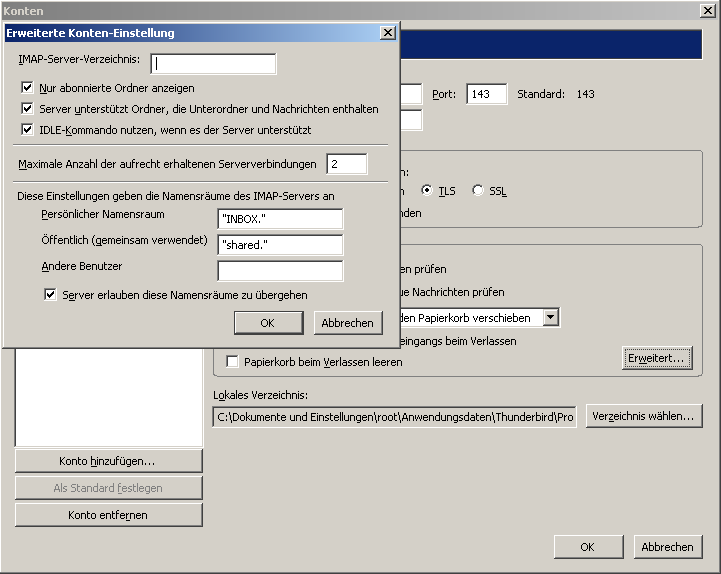Screen dimensions: 721x574
Task: Close the Konten window
Action: point(707,10)
